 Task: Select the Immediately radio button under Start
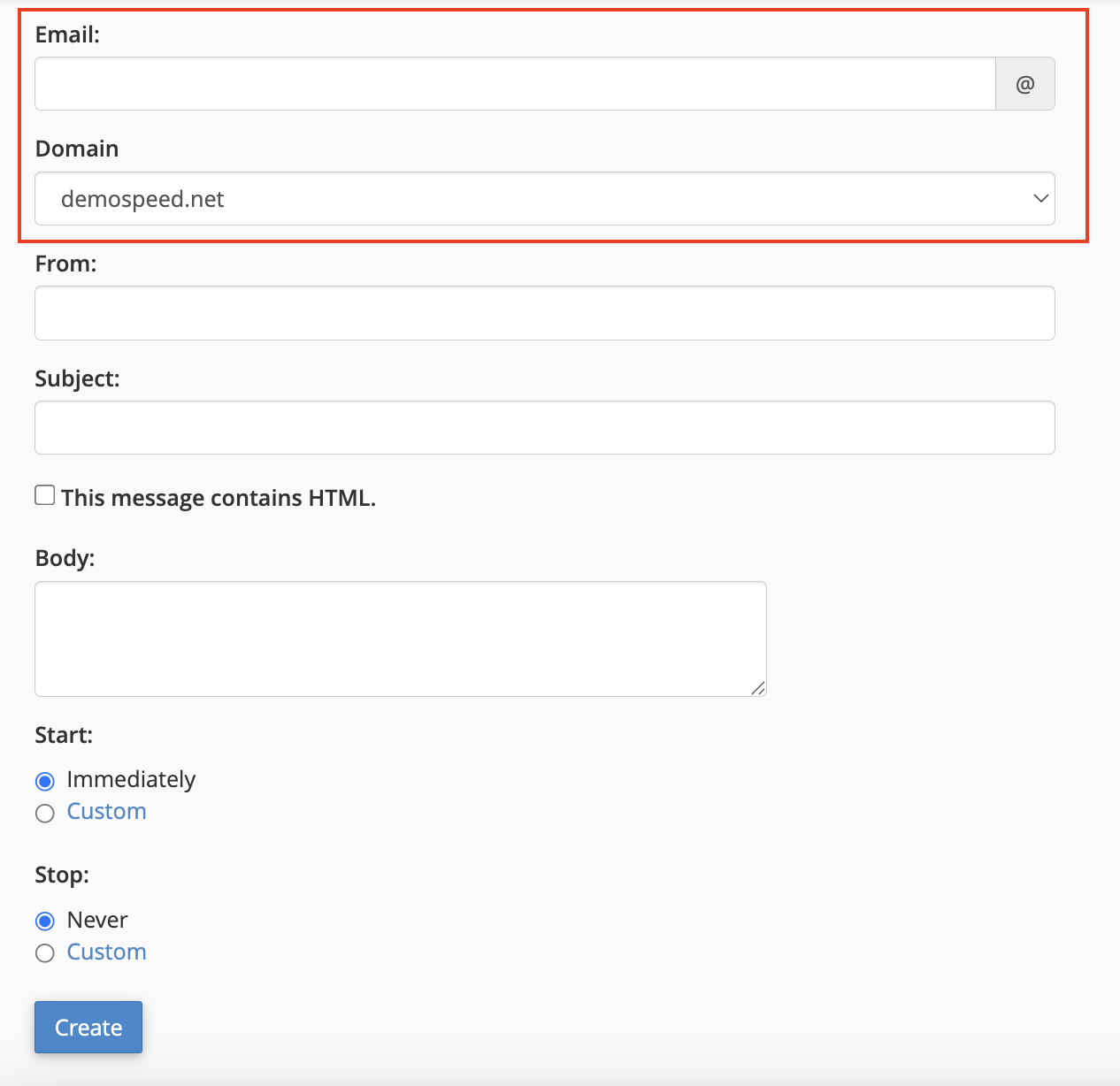(x=45, y=781)
